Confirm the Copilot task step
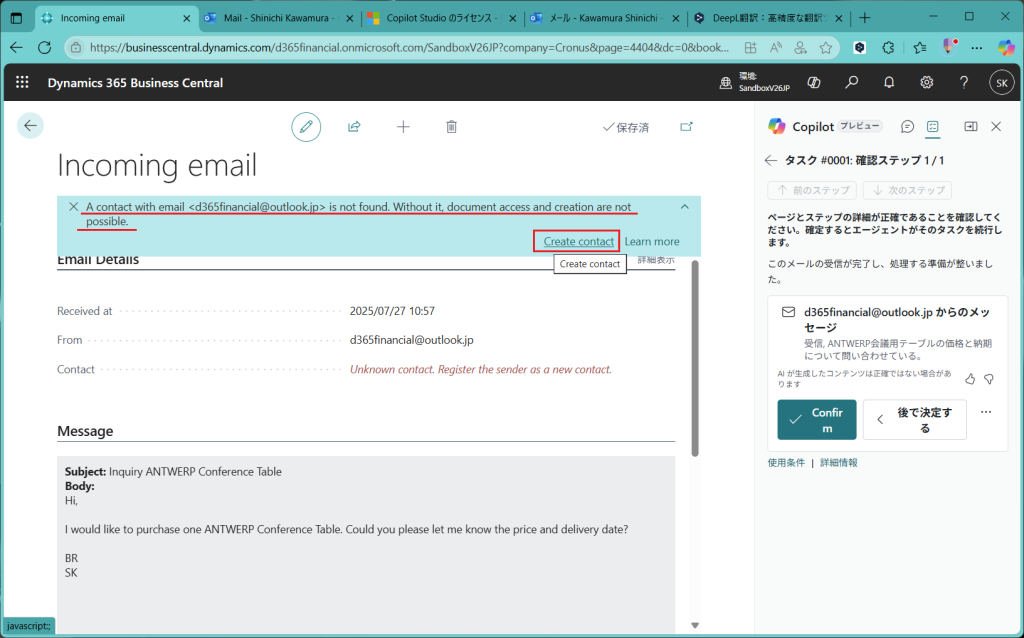Image resolution: width=1024 pixels, height=638 pixels. pyautogui.click(x=817, y=420)
